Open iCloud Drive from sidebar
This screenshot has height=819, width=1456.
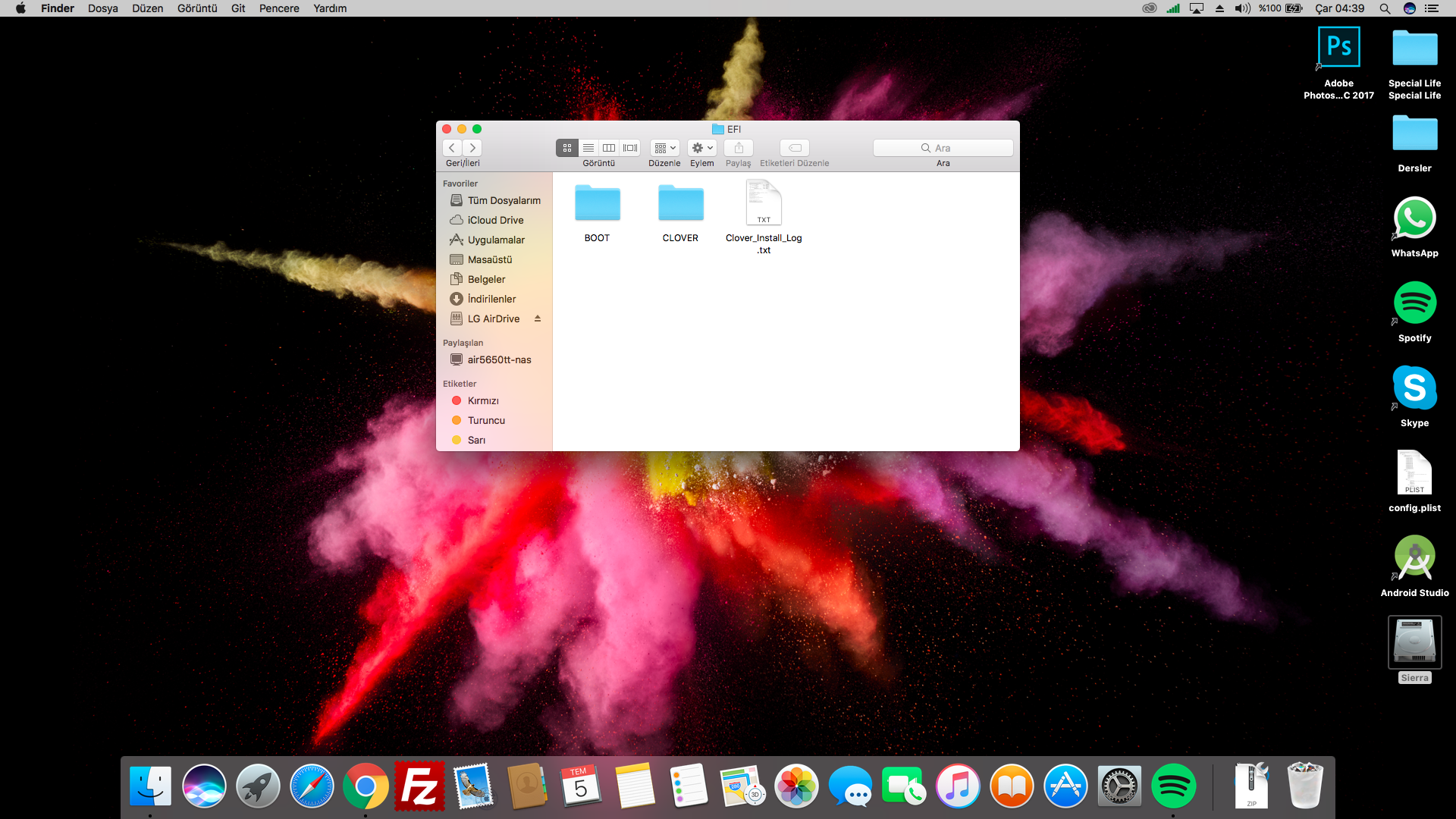coord(495,220)
